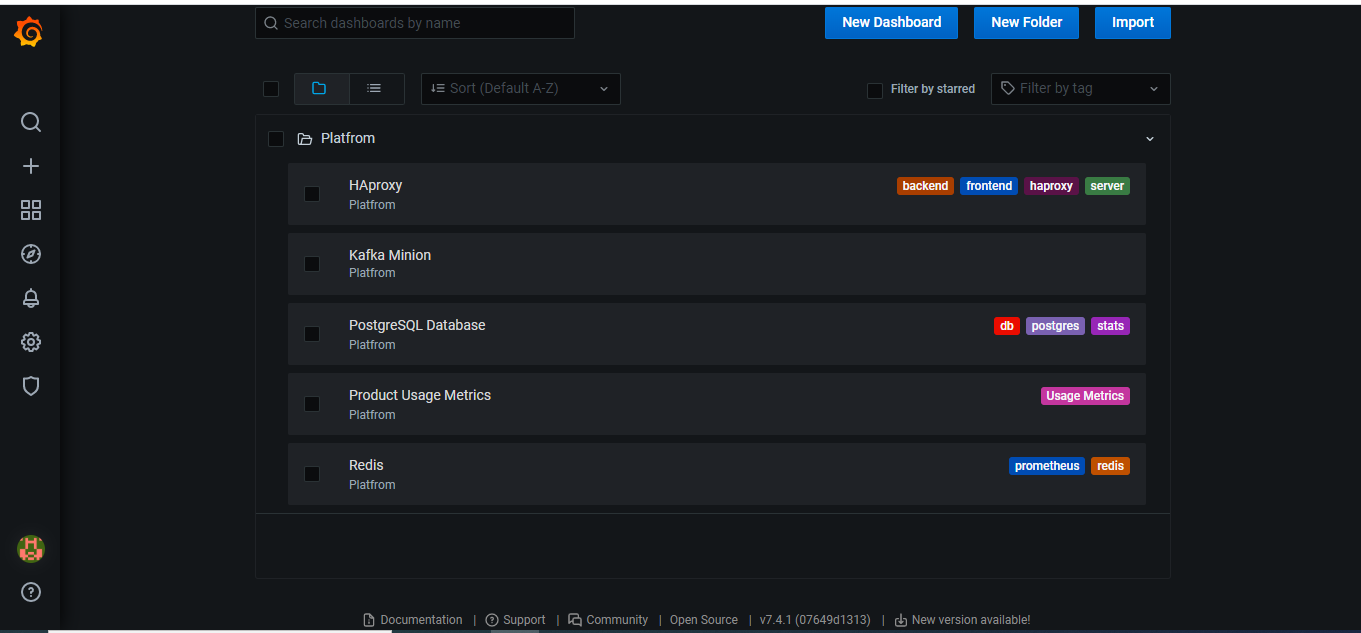Focus the Search dashboards by name field
The width and height of the screenshot is (1361, 633).
[x=415, y=23]
